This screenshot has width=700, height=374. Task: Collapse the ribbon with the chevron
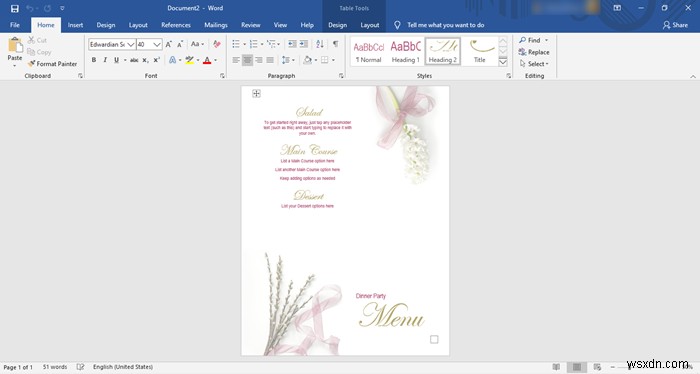pyautogui.click(x=693, y=77)
